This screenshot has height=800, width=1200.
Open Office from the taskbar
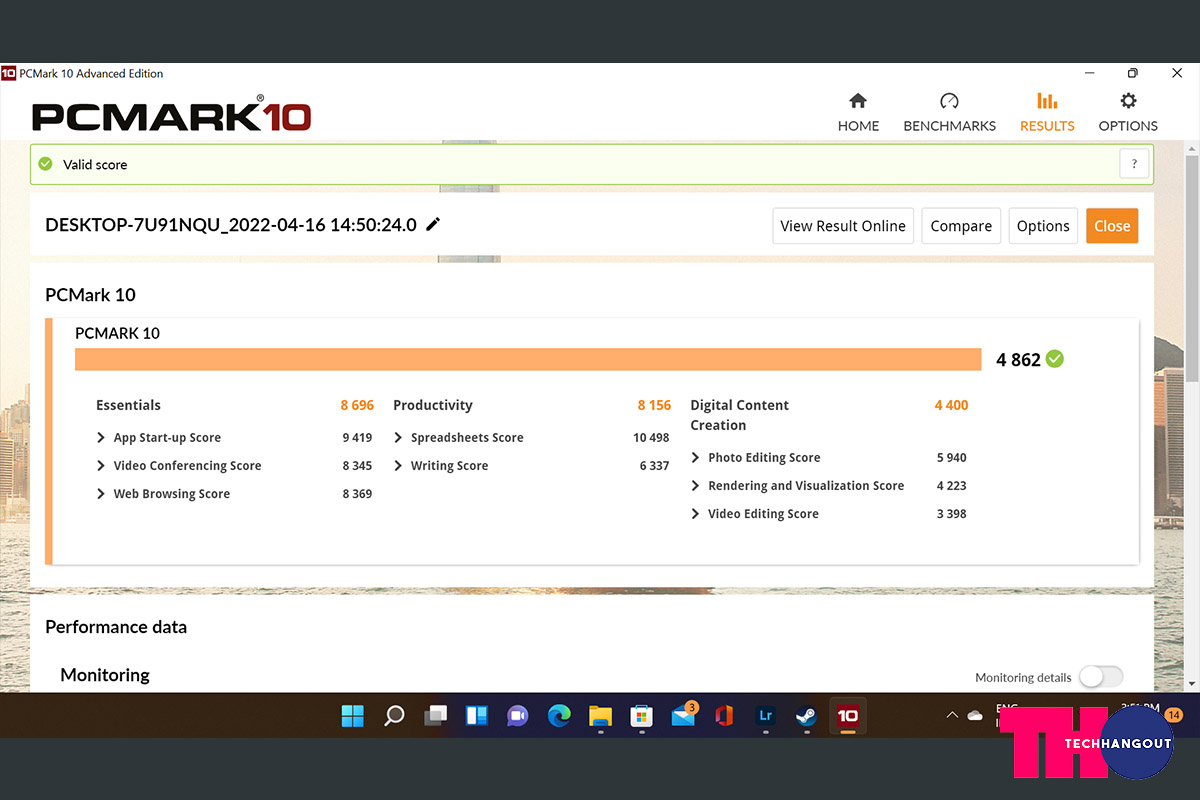pos(724,716)
